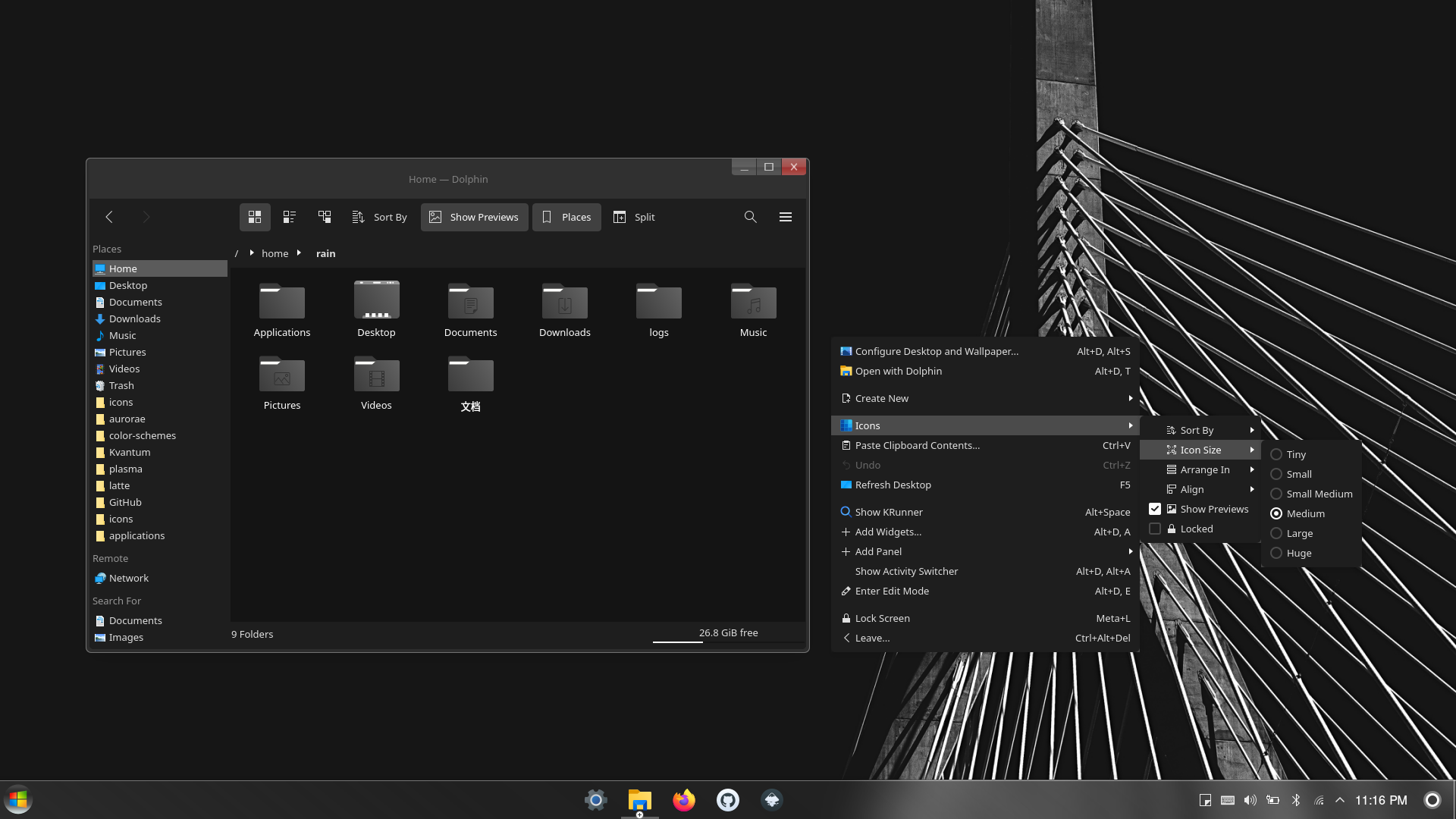Select Small Medium icon size
Image resolution: width=1456 pixels, height=819 pixels.
[1311, 494]
